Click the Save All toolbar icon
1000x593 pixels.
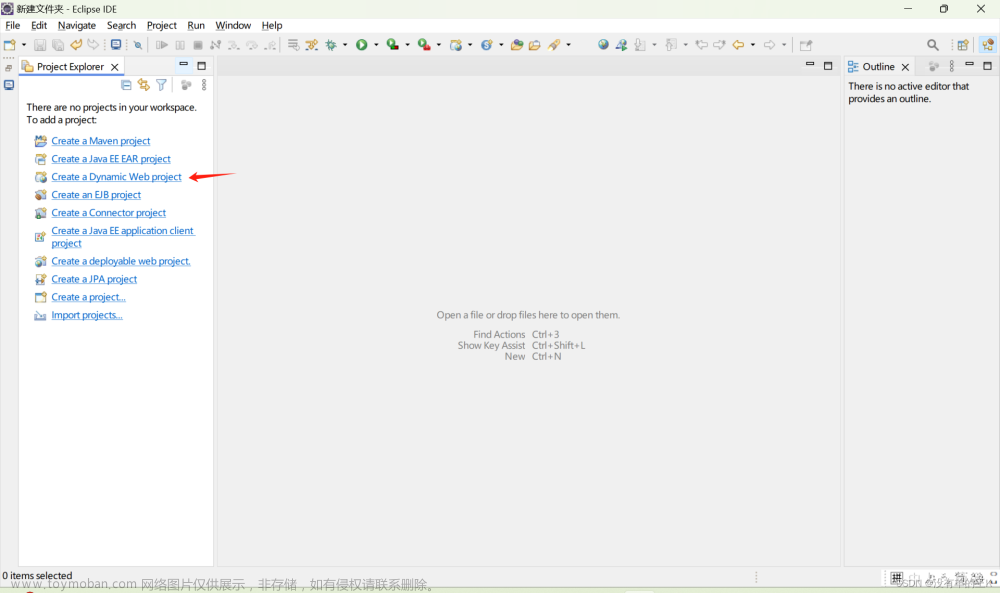pos(58,45)
